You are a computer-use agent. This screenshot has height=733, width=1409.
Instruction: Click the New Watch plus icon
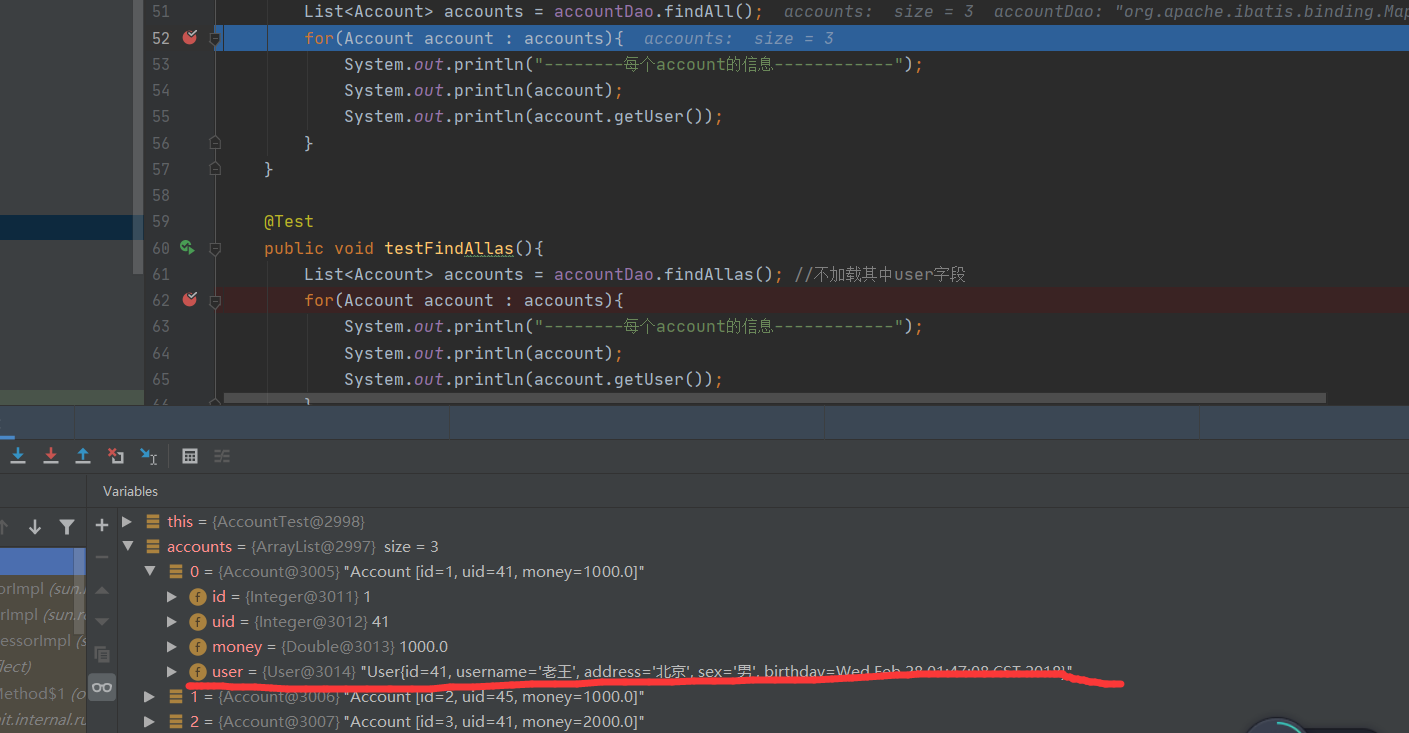pos(102,525)
